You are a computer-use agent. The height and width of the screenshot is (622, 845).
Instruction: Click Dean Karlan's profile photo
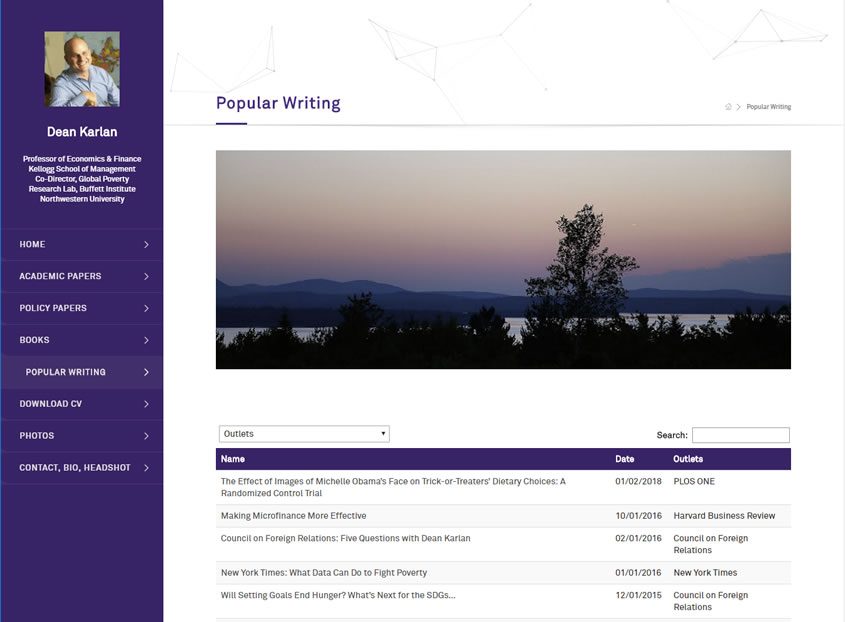pyautogui.click(x=82, y=69)
